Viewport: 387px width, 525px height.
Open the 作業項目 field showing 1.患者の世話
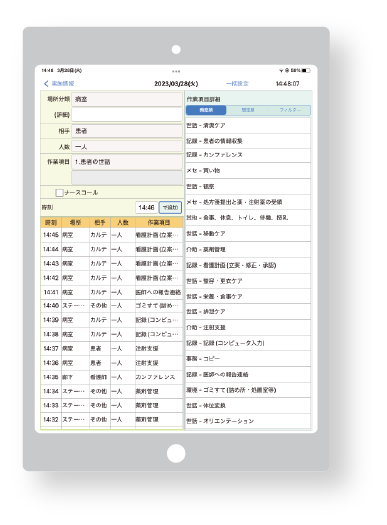coord(127,162)
